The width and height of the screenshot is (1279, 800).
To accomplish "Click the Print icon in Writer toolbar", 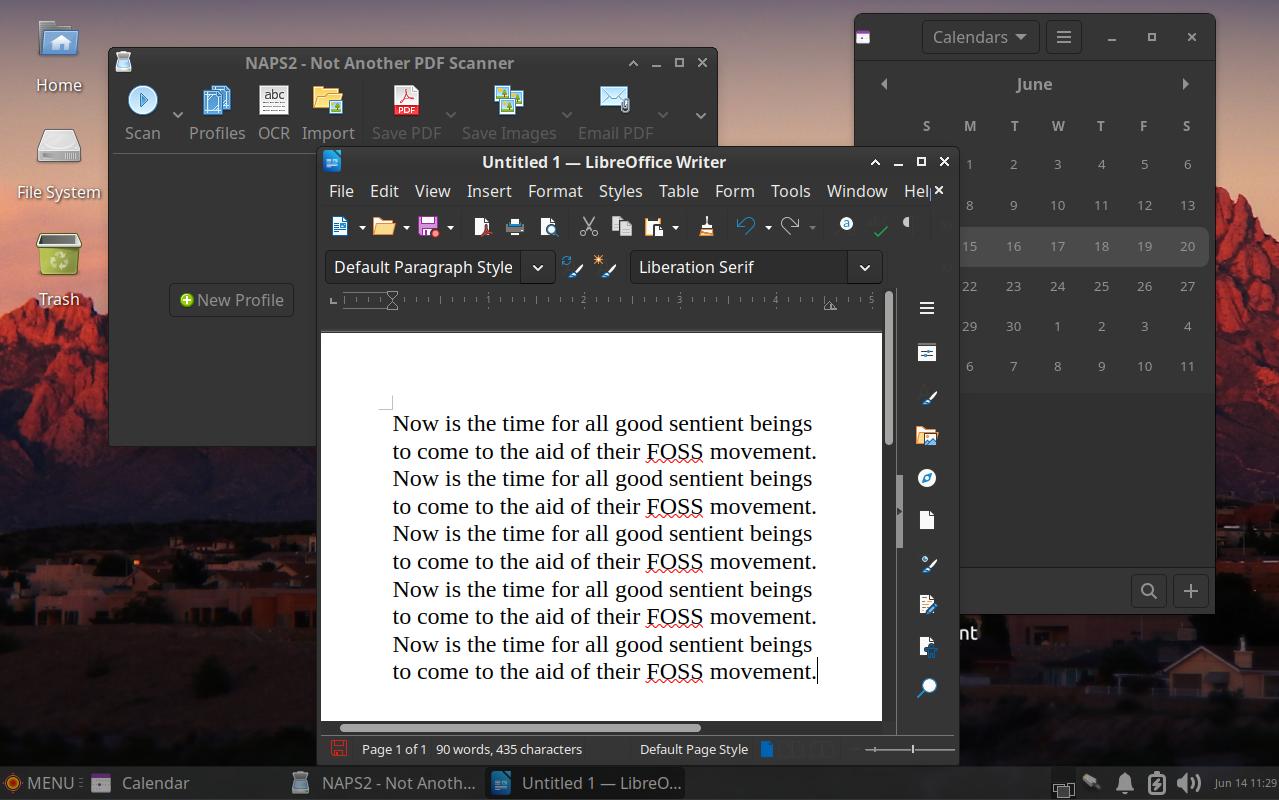I will pos(515,227).
